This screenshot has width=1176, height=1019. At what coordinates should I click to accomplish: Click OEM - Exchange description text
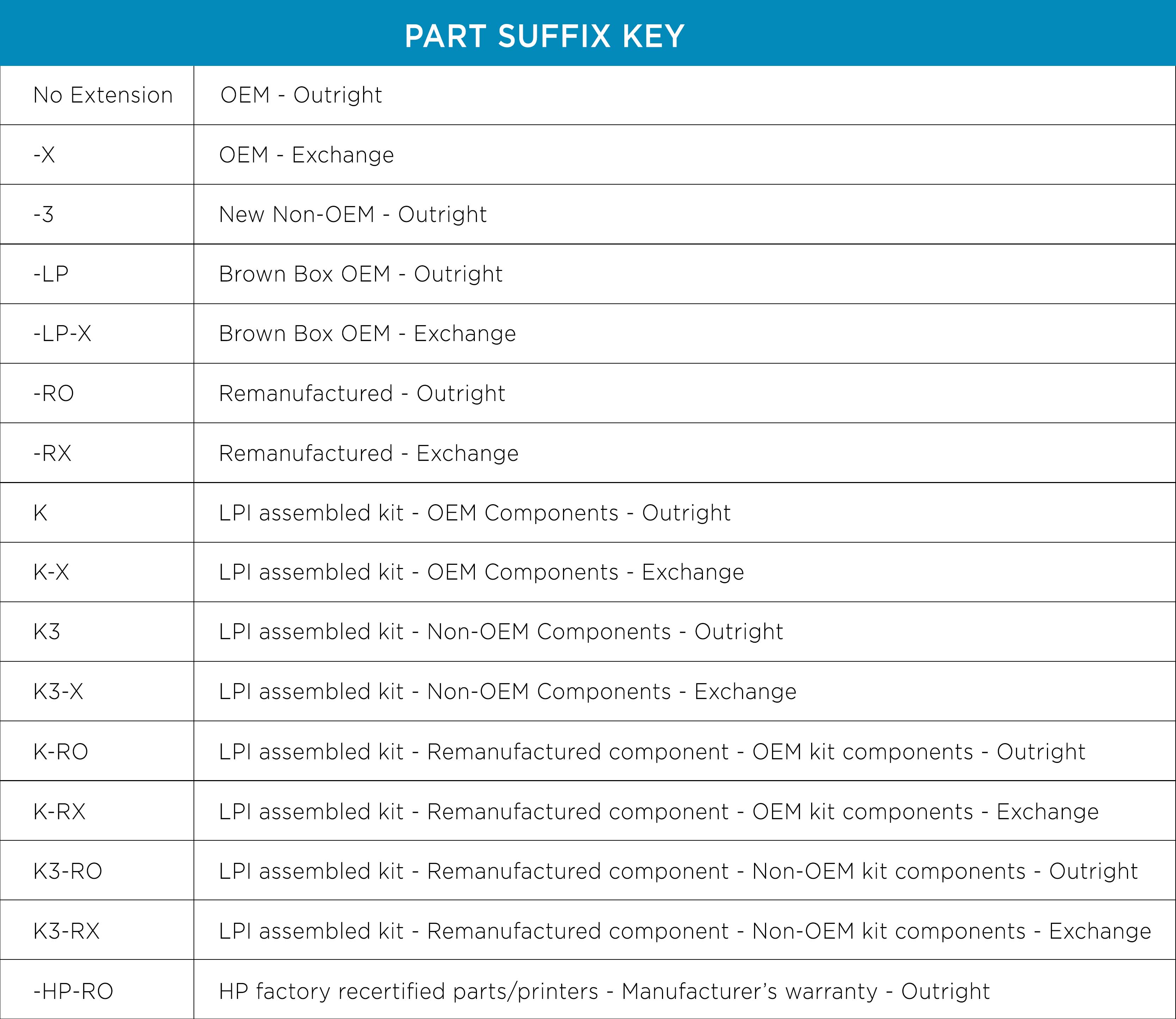[x=306, y=155]
